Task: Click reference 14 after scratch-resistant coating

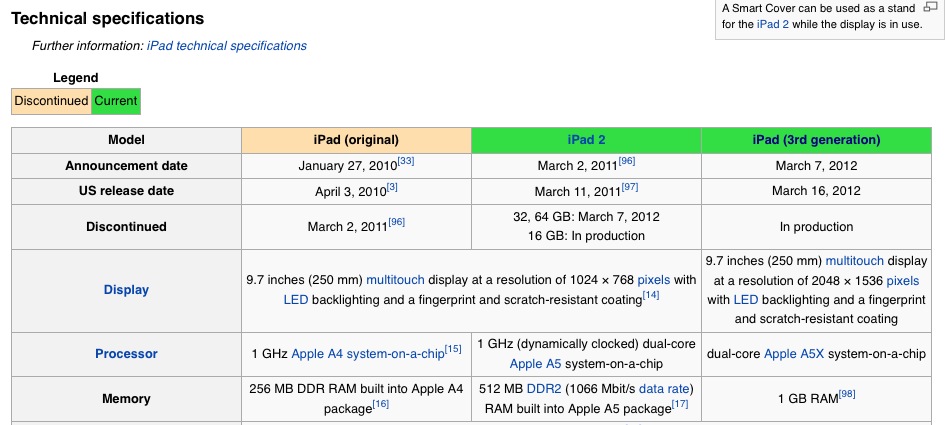Action: (x=651, y=295)
